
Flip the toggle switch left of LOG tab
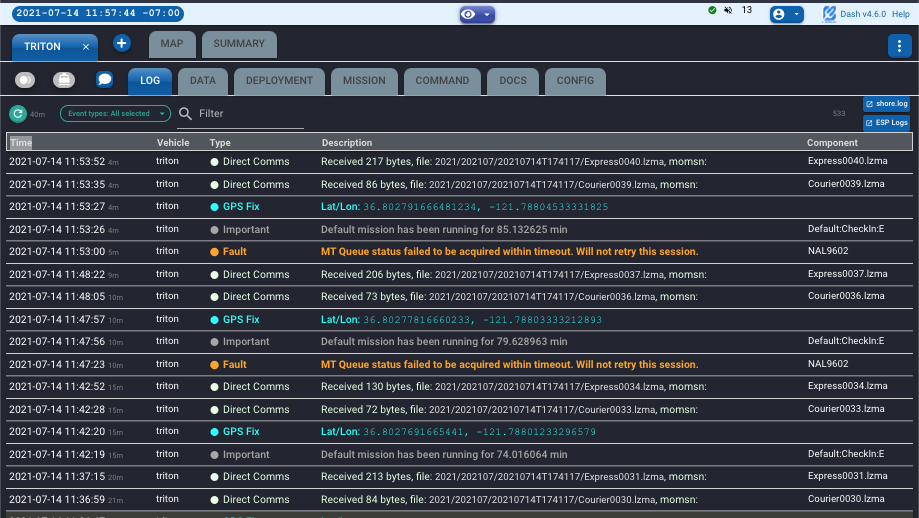pos(25,80)
